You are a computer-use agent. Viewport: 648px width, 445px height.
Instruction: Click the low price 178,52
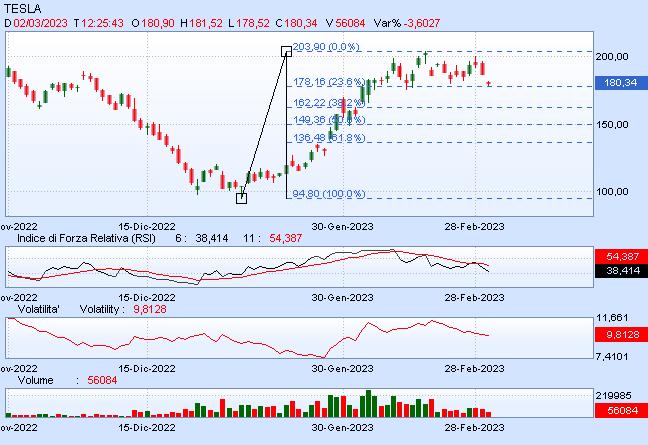coord(253,23)
